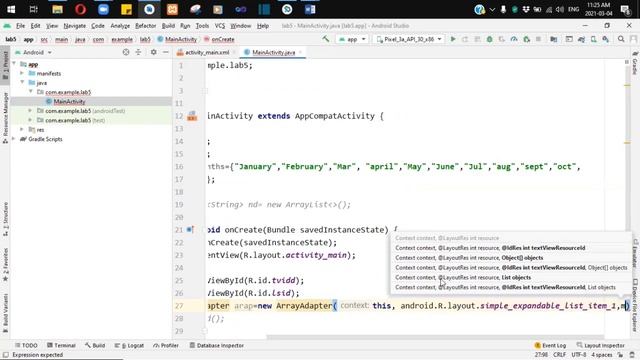Select MainActivity in the project tree
Viewport: 640px width, 360px height.
[69, 102]
